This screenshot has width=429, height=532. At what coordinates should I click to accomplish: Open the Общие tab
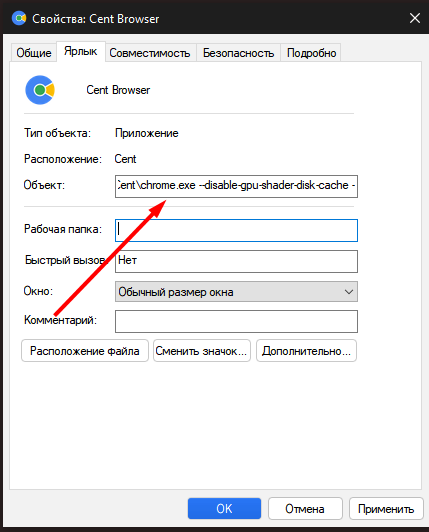34,53
